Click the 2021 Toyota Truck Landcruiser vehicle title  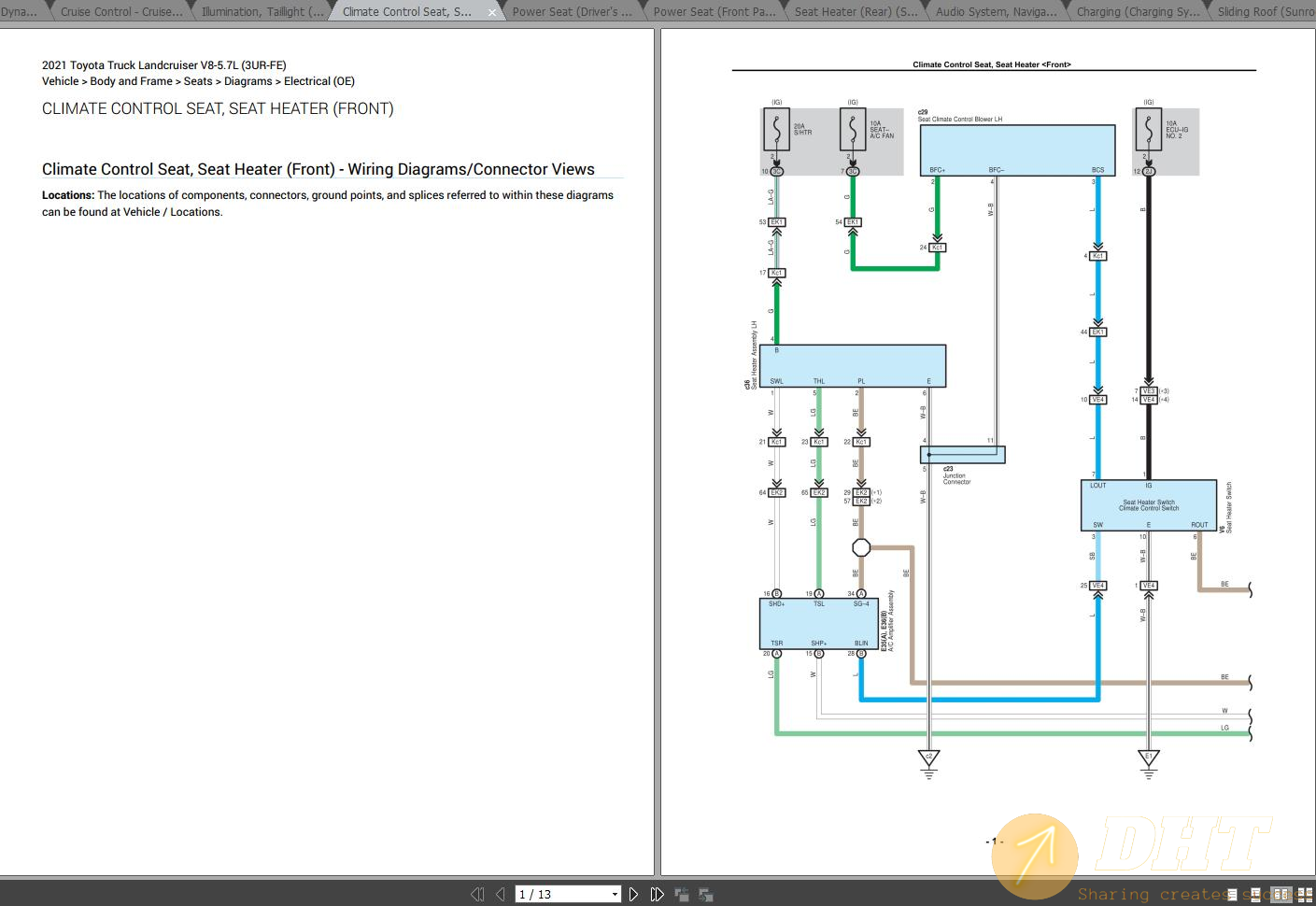pos(164,65)
